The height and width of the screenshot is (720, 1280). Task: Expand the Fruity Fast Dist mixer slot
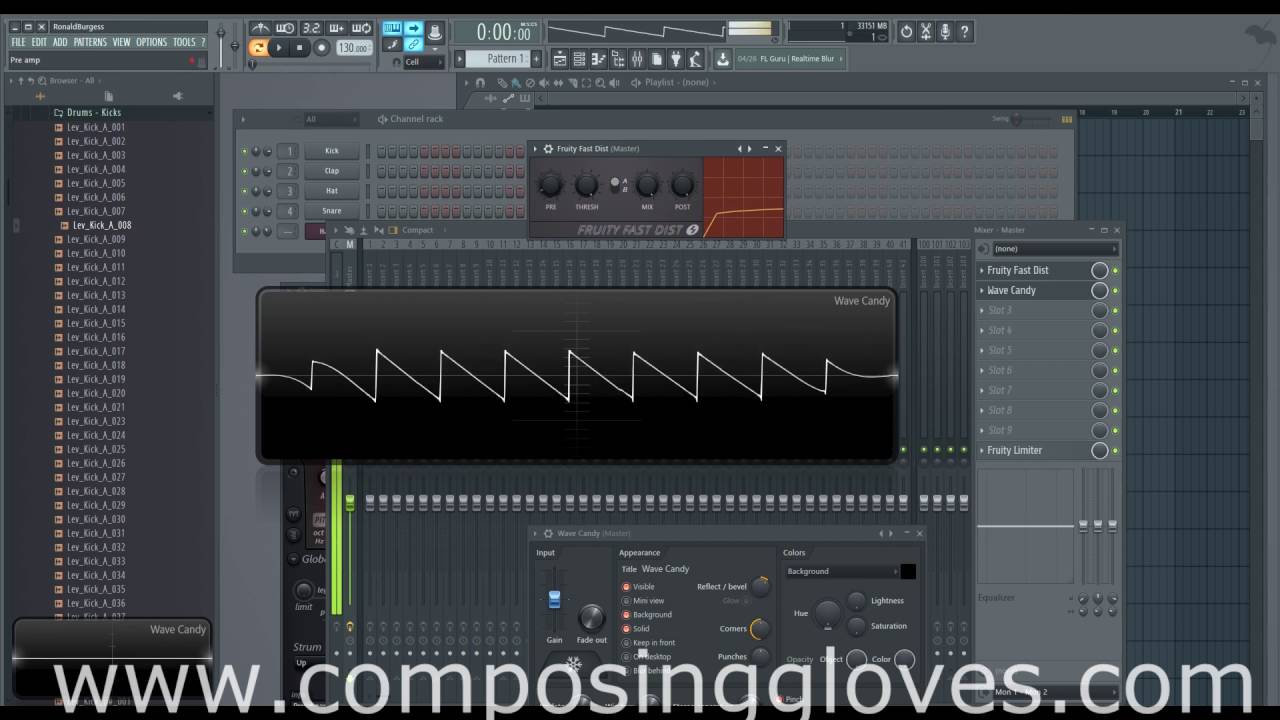(982, 270)
